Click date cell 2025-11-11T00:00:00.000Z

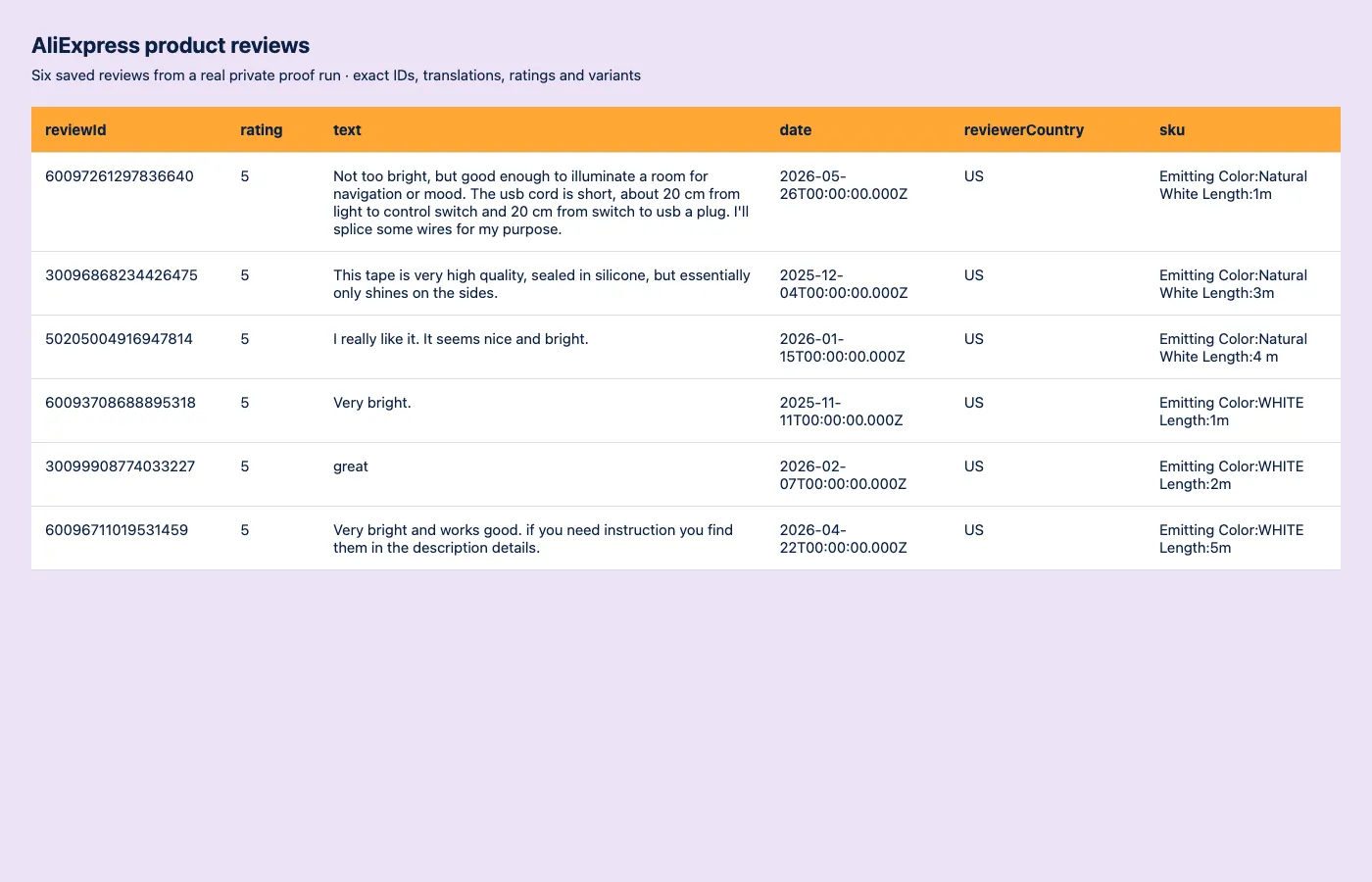pos(842,412)
